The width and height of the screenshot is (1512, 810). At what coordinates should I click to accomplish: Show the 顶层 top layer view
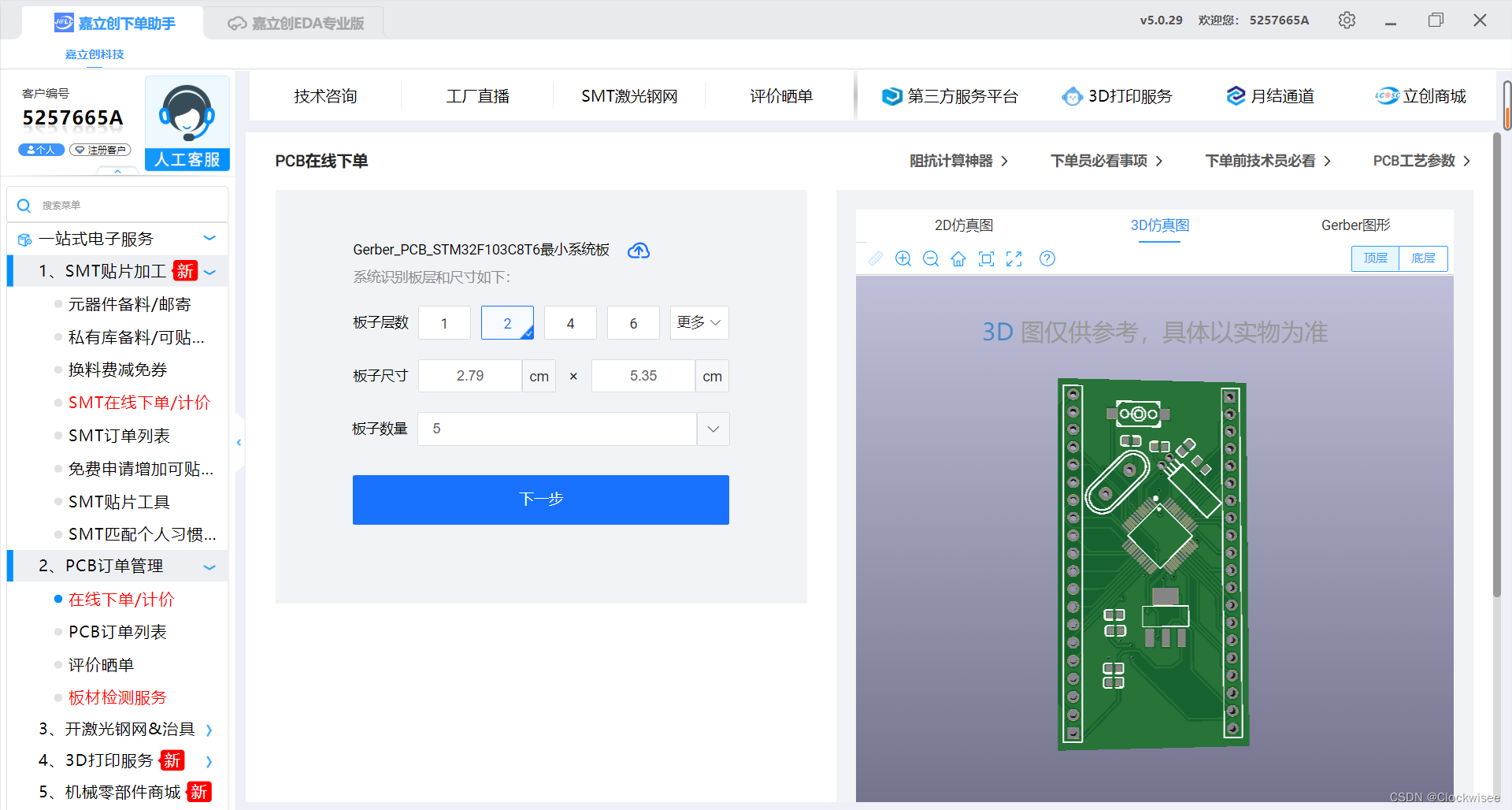coord(1376,258)
